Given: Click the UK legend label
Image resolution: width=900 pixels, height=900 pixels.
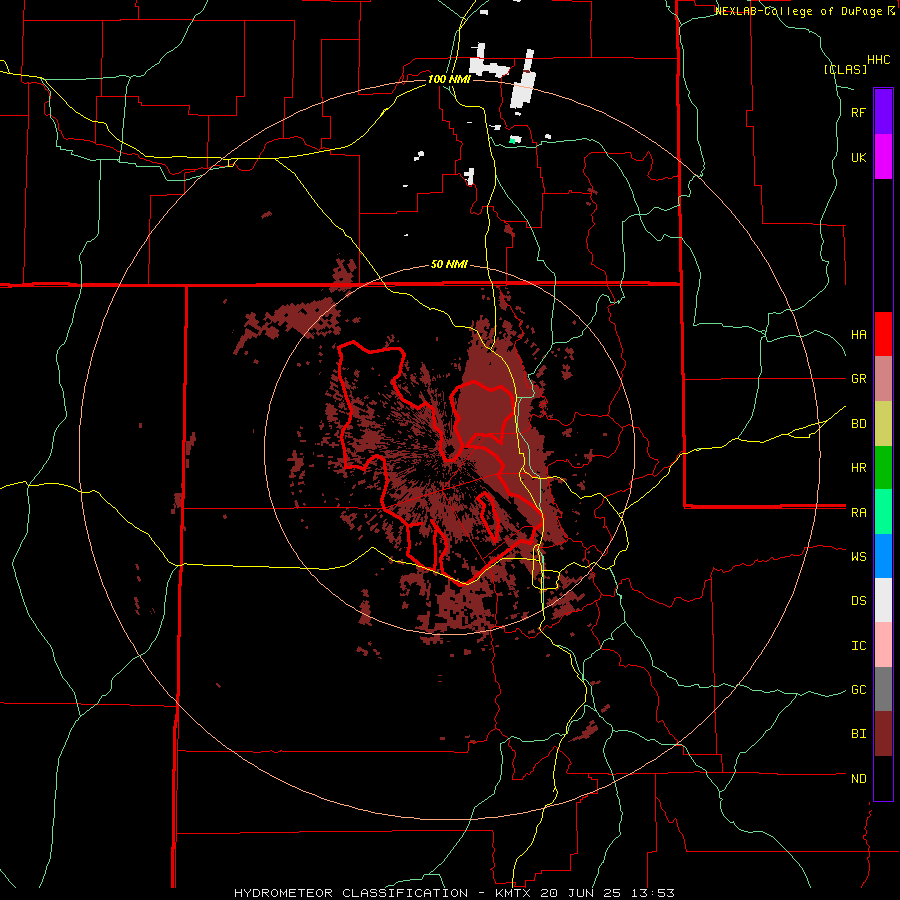Looking at the screenshot, I should click(858, 157).
